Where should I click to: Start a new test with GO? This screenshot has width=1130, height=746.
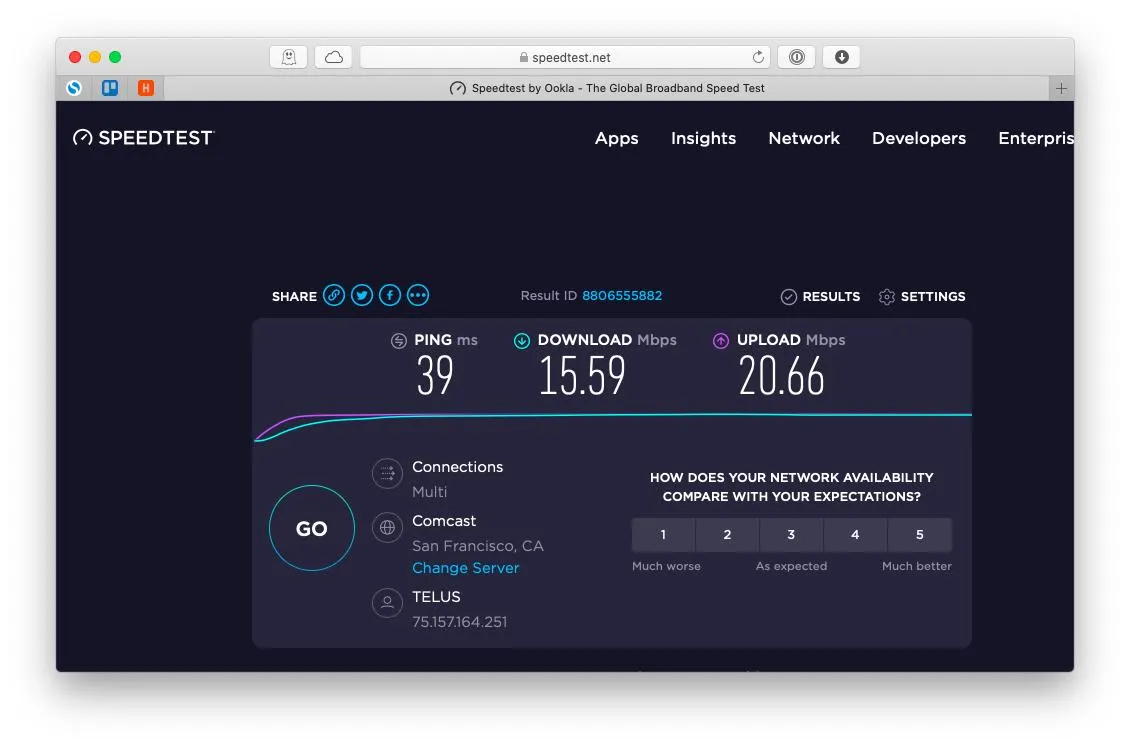coord(312,528)
